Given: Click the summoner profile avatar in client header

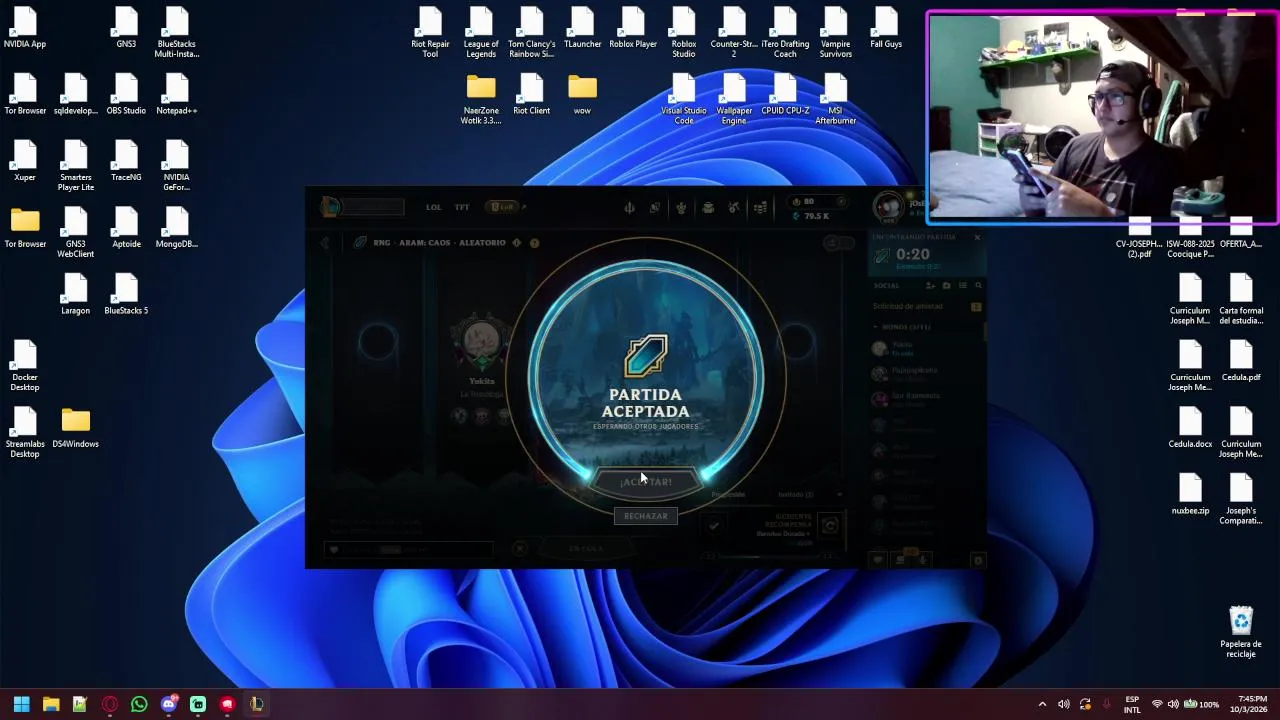Looking at the screenshot, I should pos(888,207).
